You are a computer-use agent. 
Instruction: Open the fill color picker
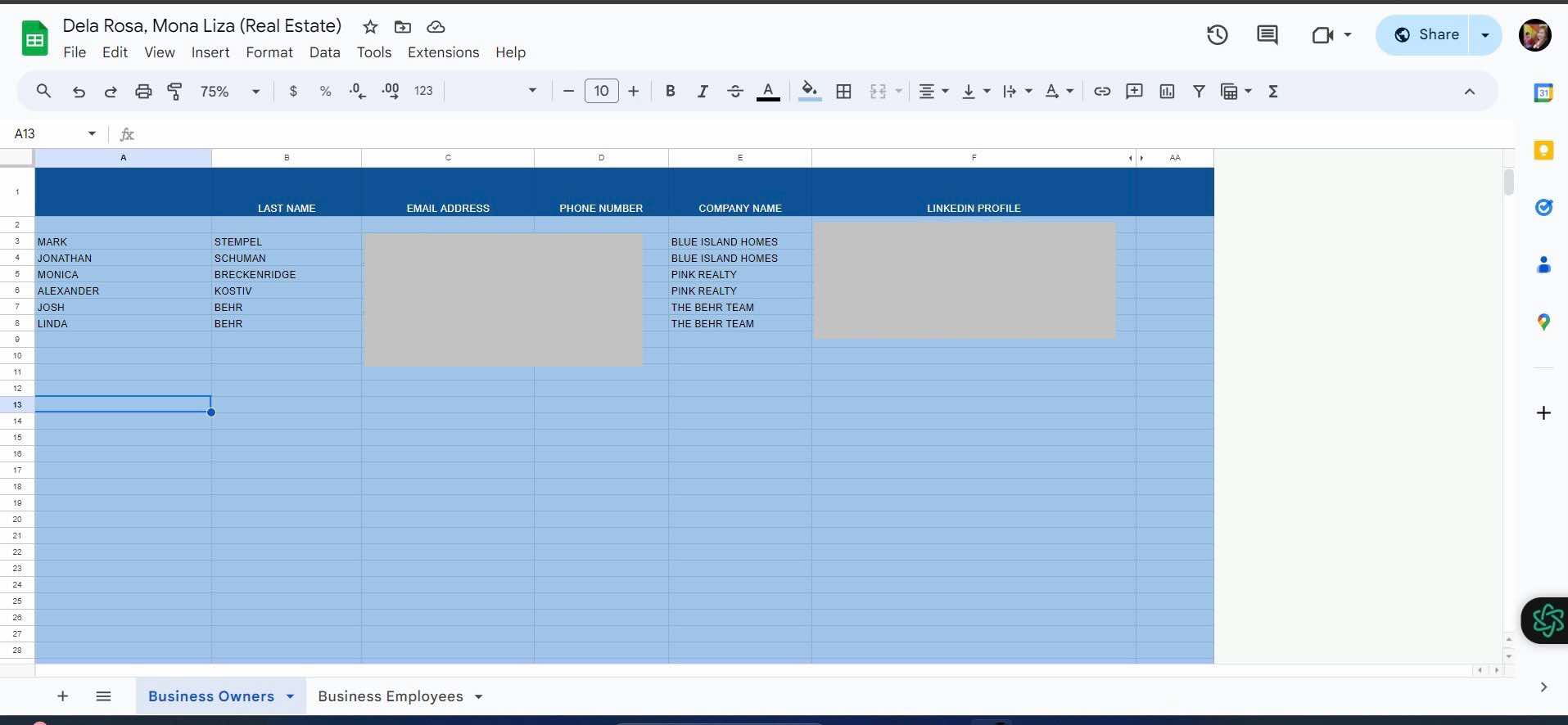pyautogui.click(x=810, y=92)
